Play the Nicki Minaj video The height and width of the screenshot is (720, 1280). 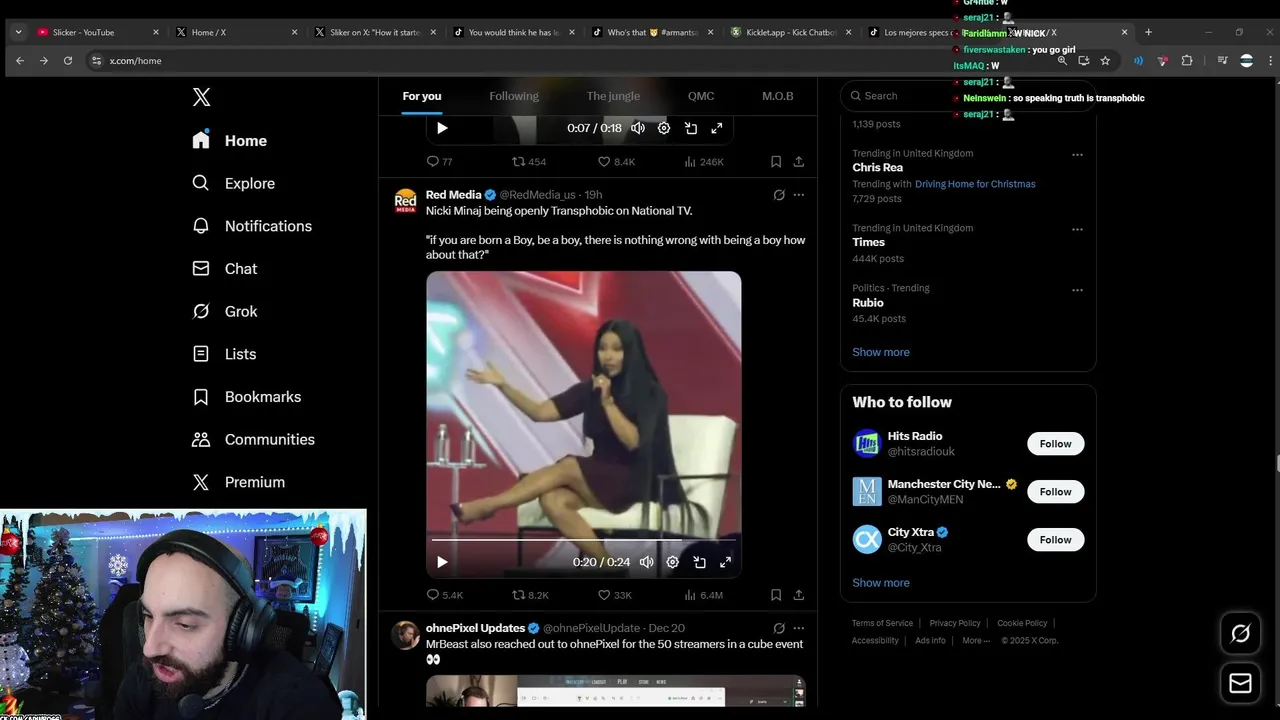pos(442,562)
